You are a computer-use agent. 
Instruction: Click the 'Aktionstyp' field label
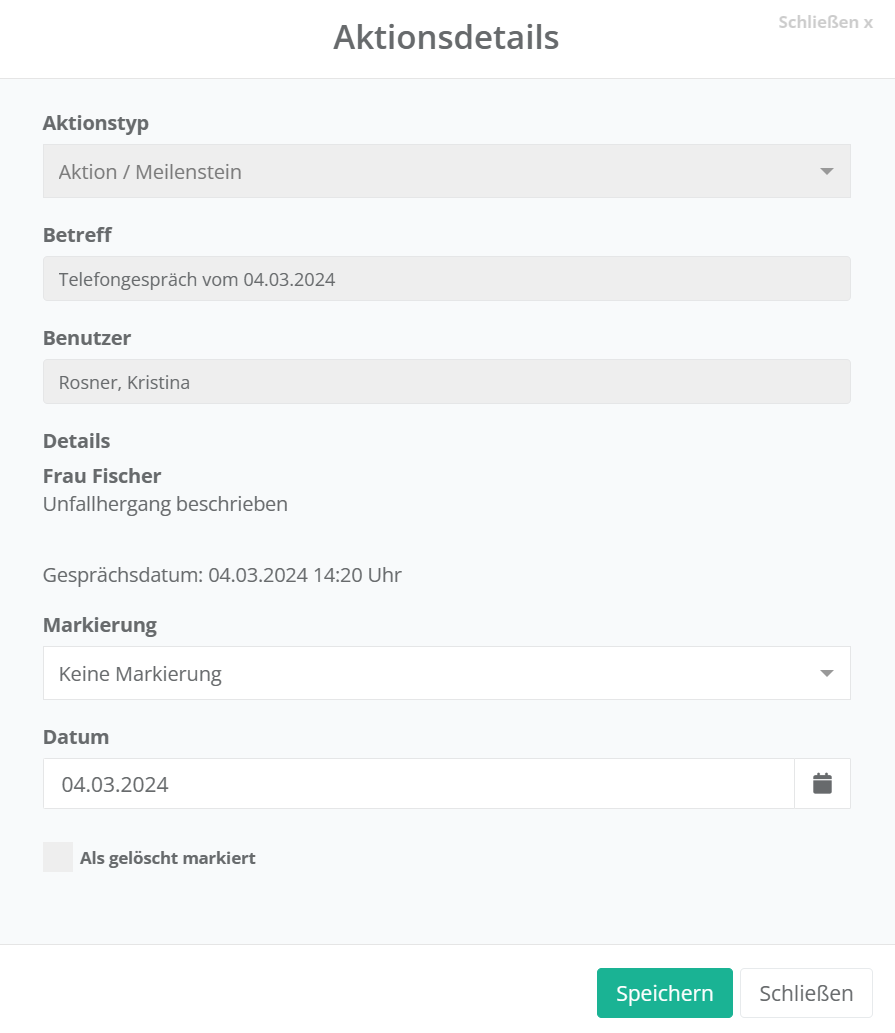click(x=96, y=124)
